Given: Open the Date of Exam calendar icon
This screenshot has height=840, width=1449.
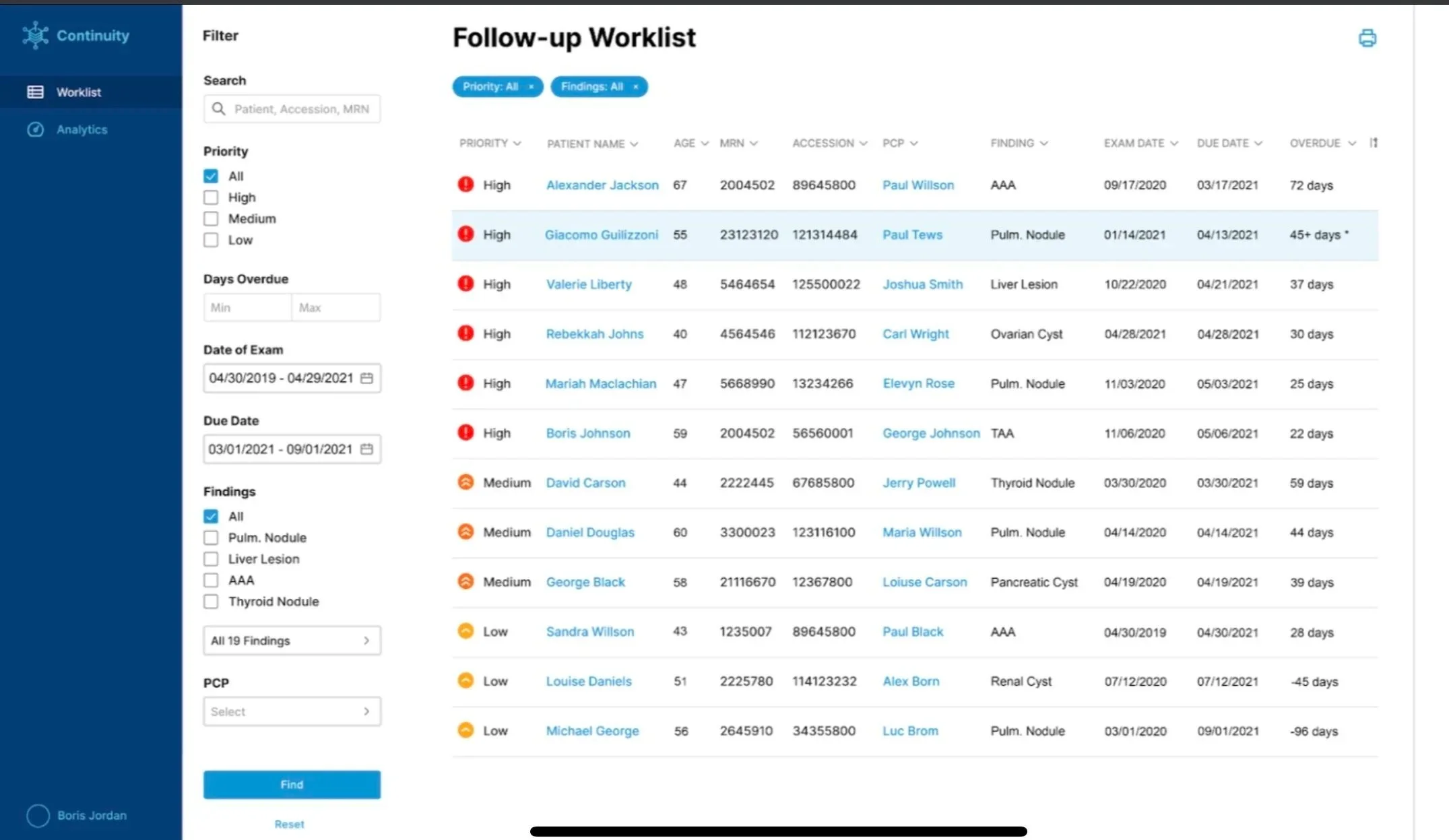Looking at the screenshot, I should click(x=366, y=378).
